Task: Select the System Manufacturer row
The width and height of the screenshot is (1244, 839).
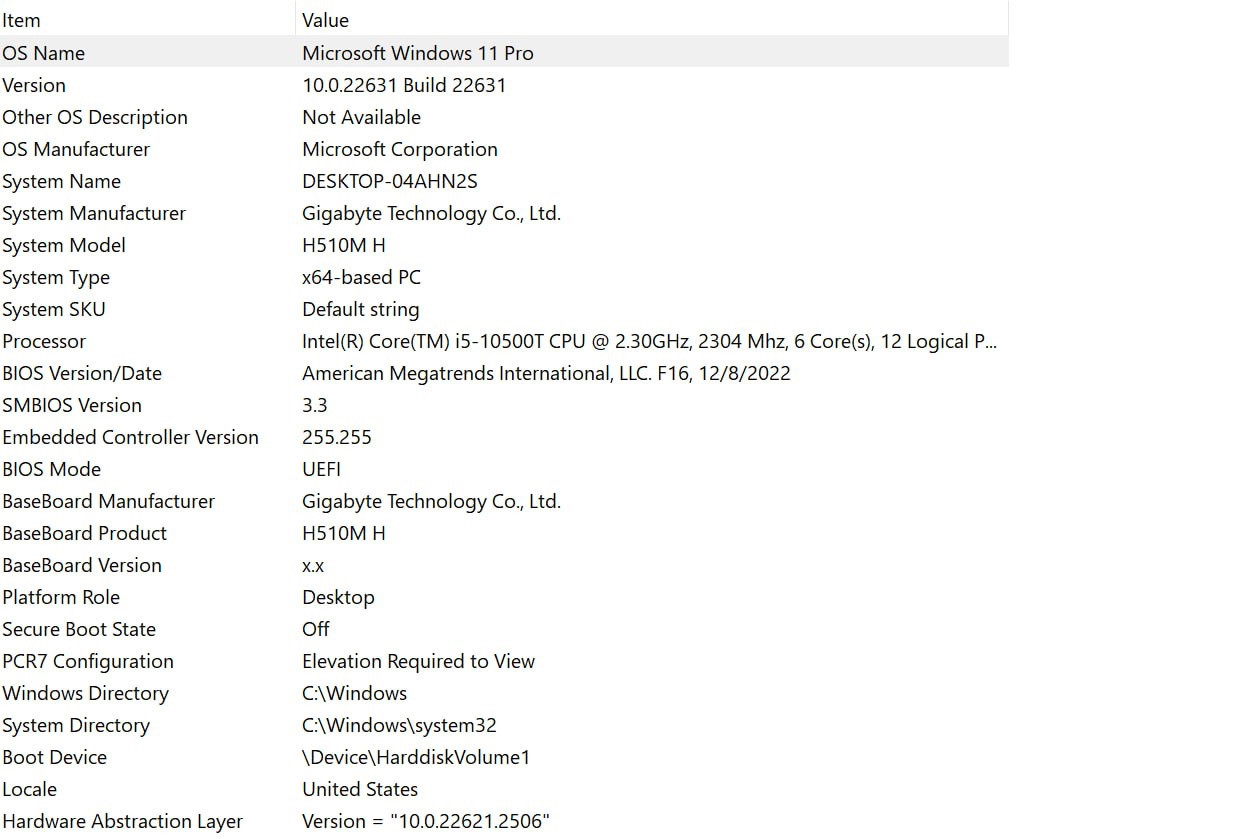Action: [94, 213]
